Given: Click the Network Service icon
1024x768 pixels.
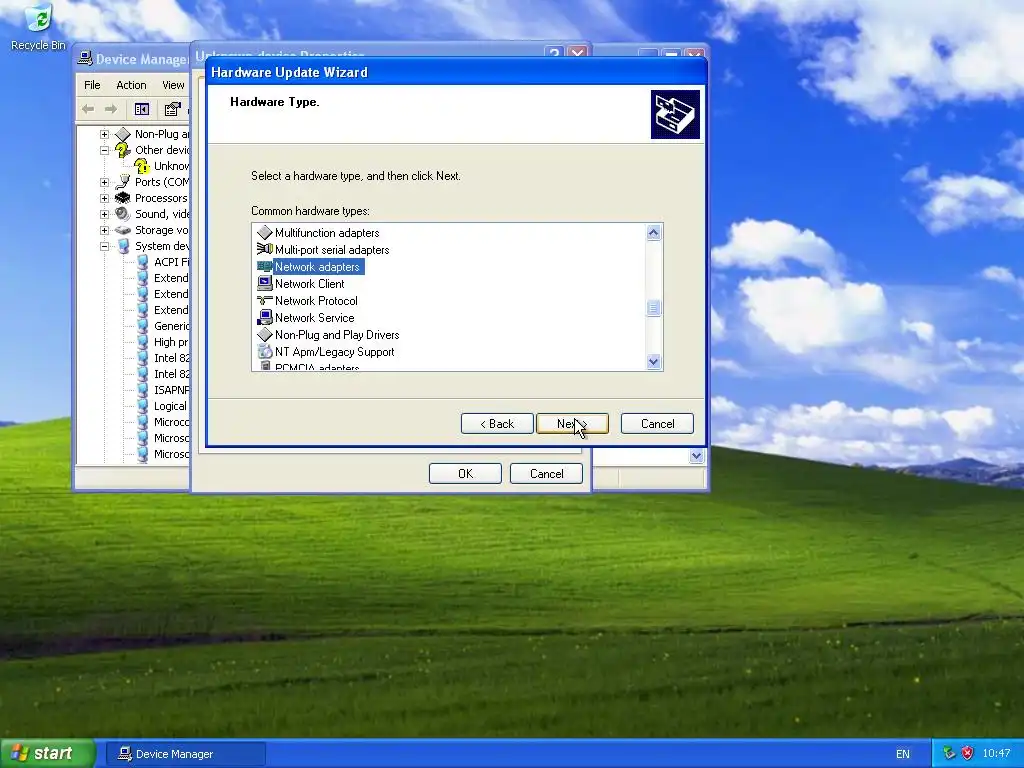Looking at the screenshot, I should (x=264, y=317).
